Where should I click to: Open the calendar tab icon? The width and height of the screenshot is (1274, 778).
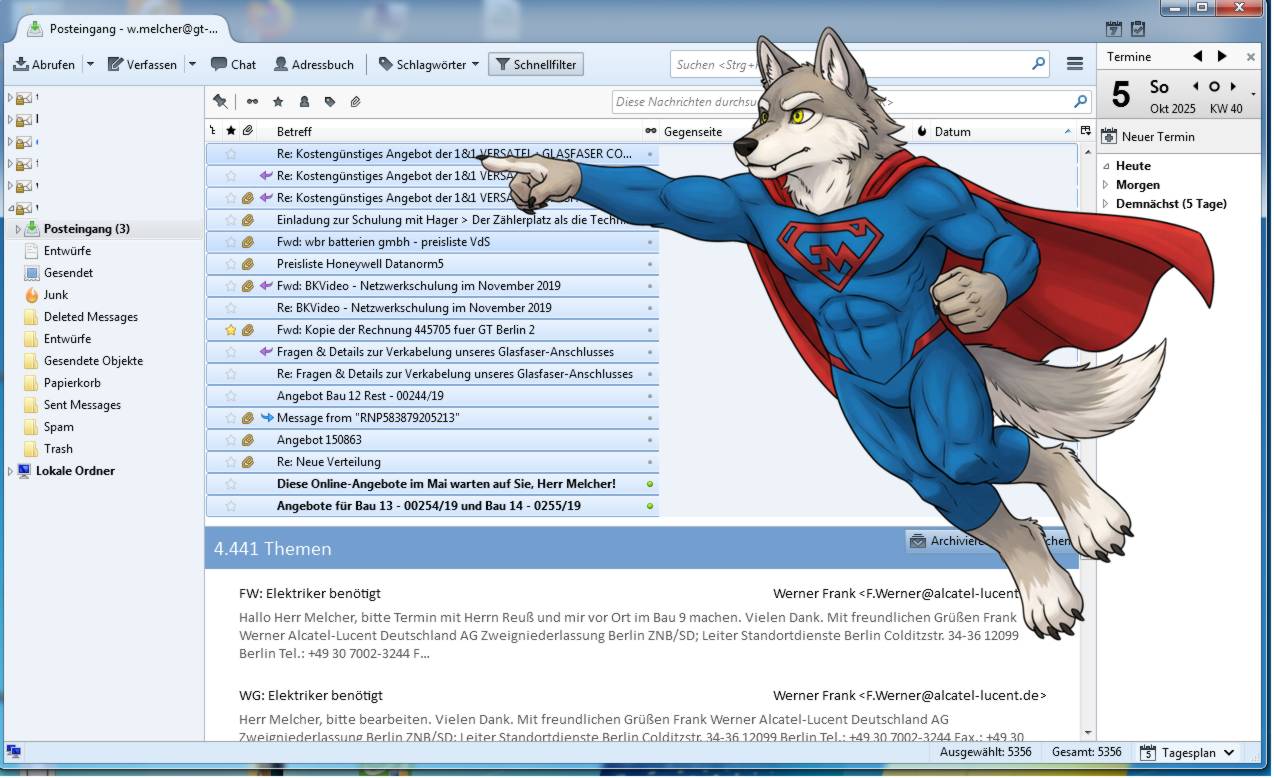1114,29
